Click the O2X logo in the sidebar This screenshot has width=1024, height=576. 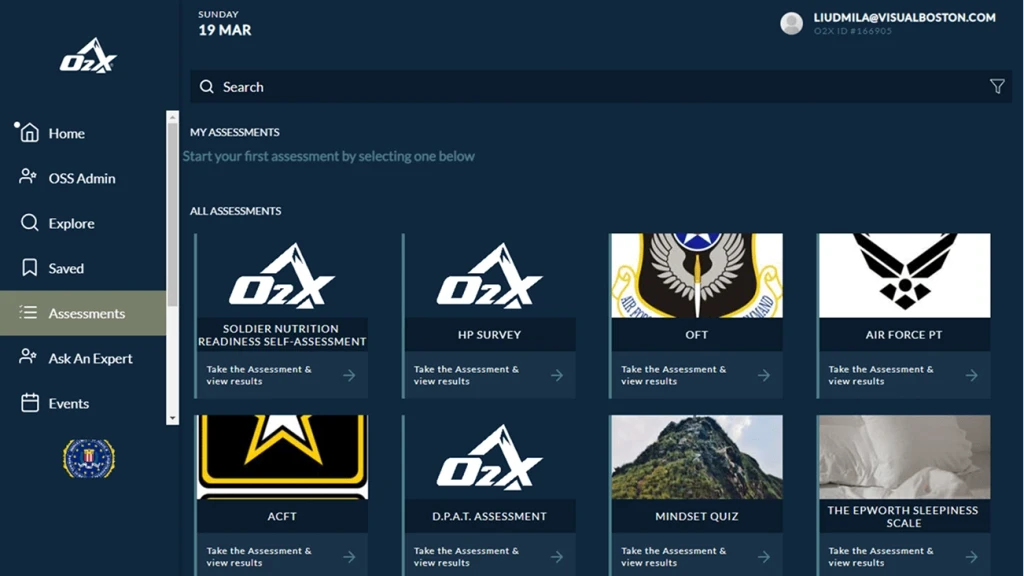(x=88, y=56)
